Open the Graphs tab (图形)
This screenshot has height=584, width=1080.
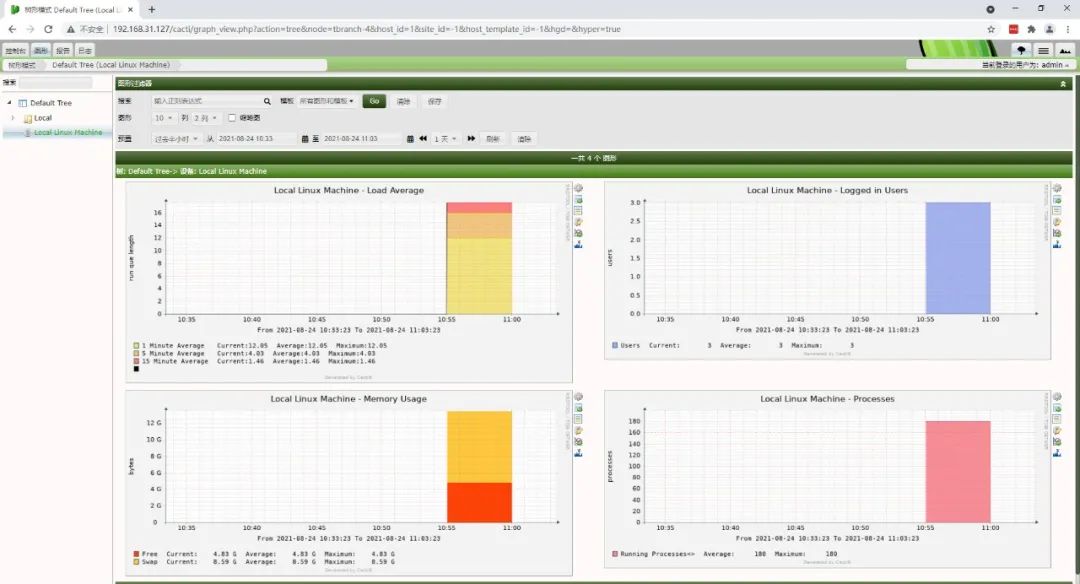[41, 50]
